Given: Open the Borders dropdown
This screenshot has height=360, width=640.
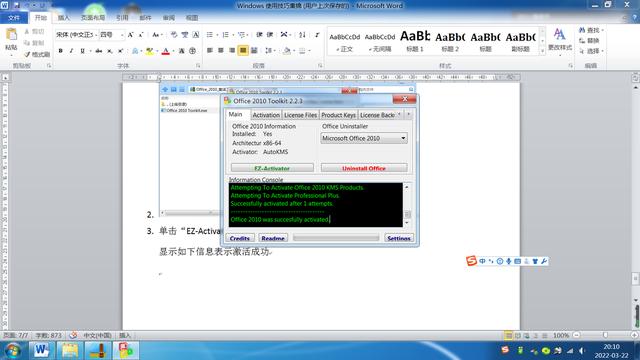Looking at the screenshot, I should click(304, 51).
